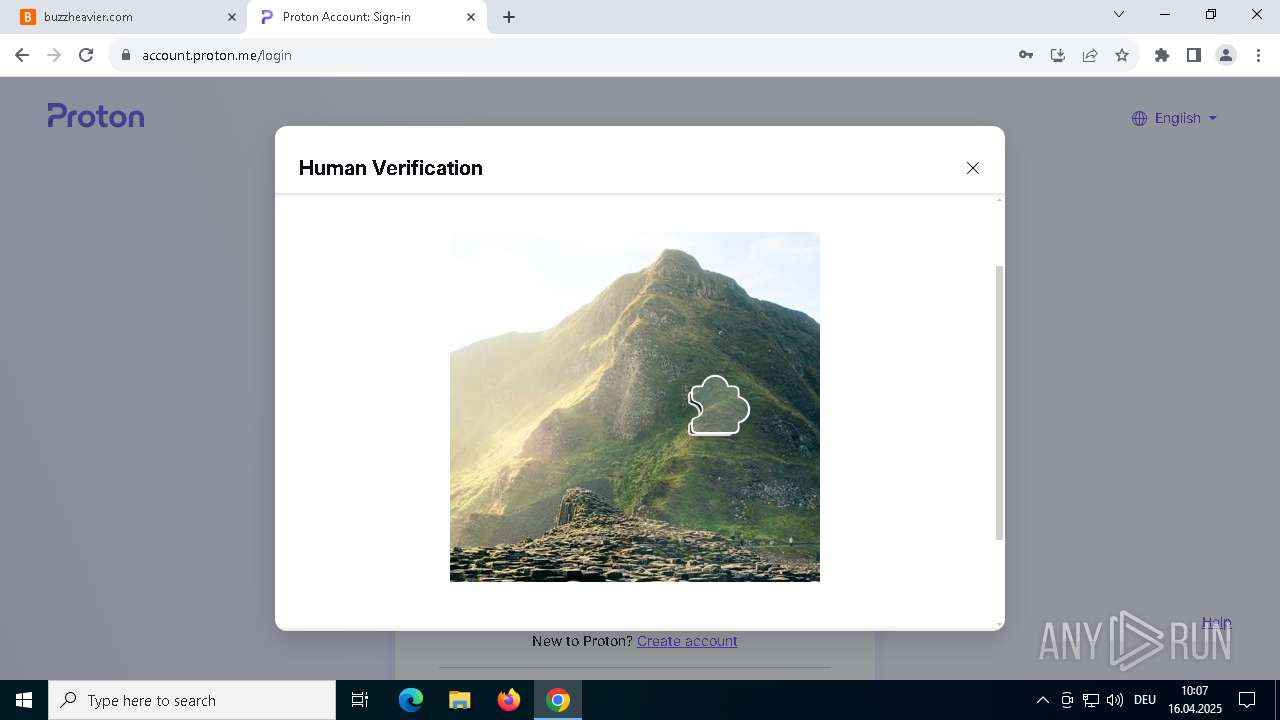
Task: Click the mountain captcha image
Action: point(635,407)
